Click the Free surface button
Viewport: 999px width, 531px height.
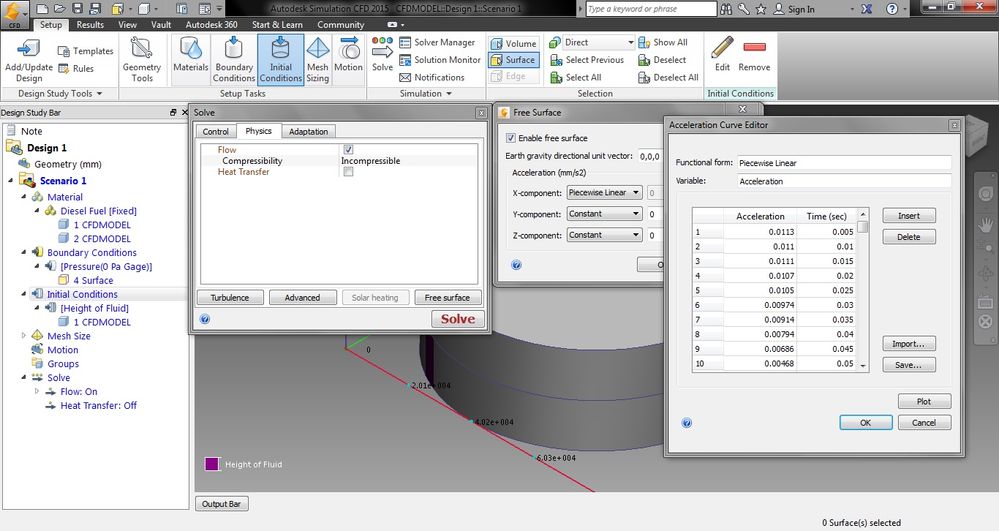point(447,298)
